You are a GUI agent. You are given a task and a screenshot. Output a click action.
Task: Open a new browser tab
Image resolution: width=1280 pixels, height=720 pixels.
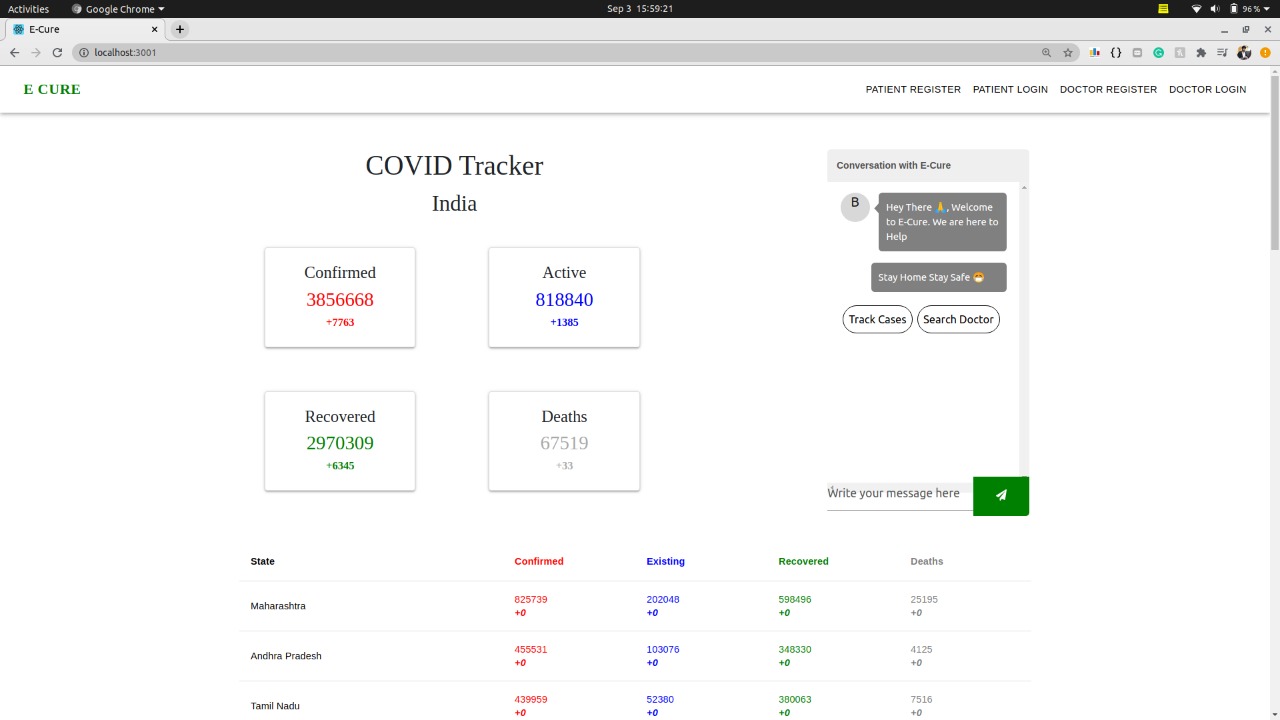pyautogui.click(x=180, y=29)
